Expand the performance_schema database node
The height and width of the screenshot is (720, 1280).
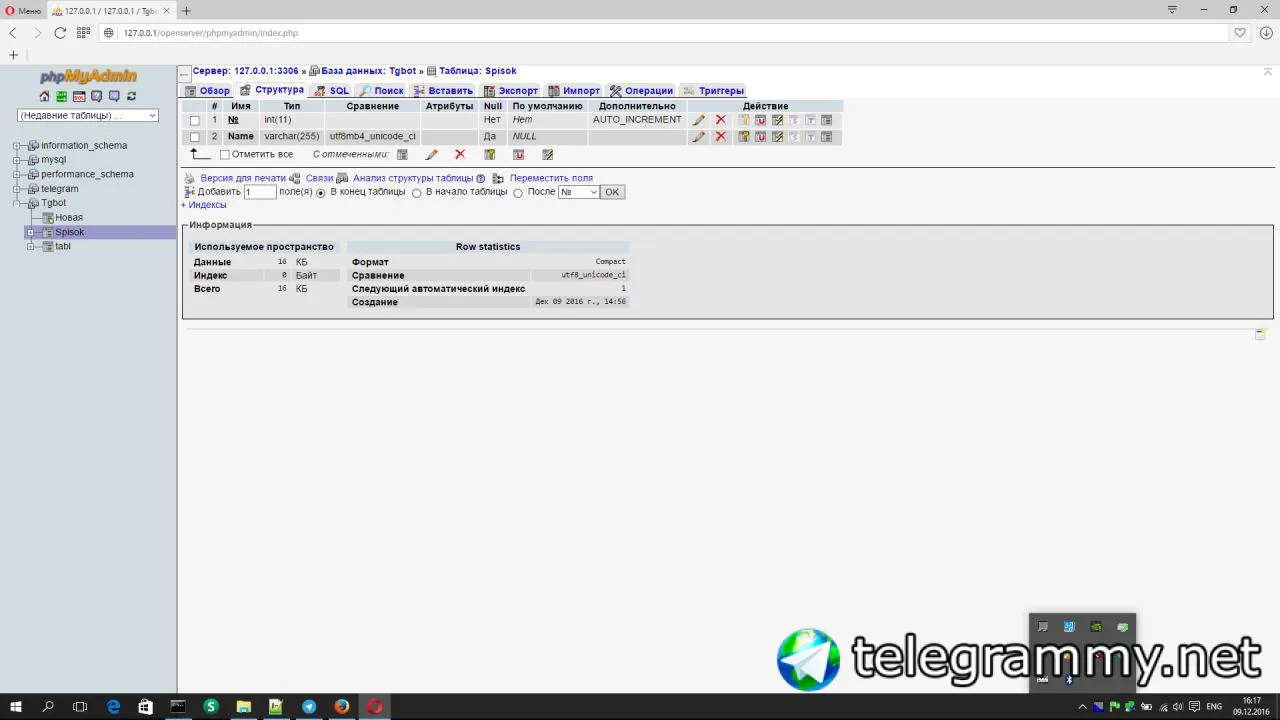(x=17, y=175)
